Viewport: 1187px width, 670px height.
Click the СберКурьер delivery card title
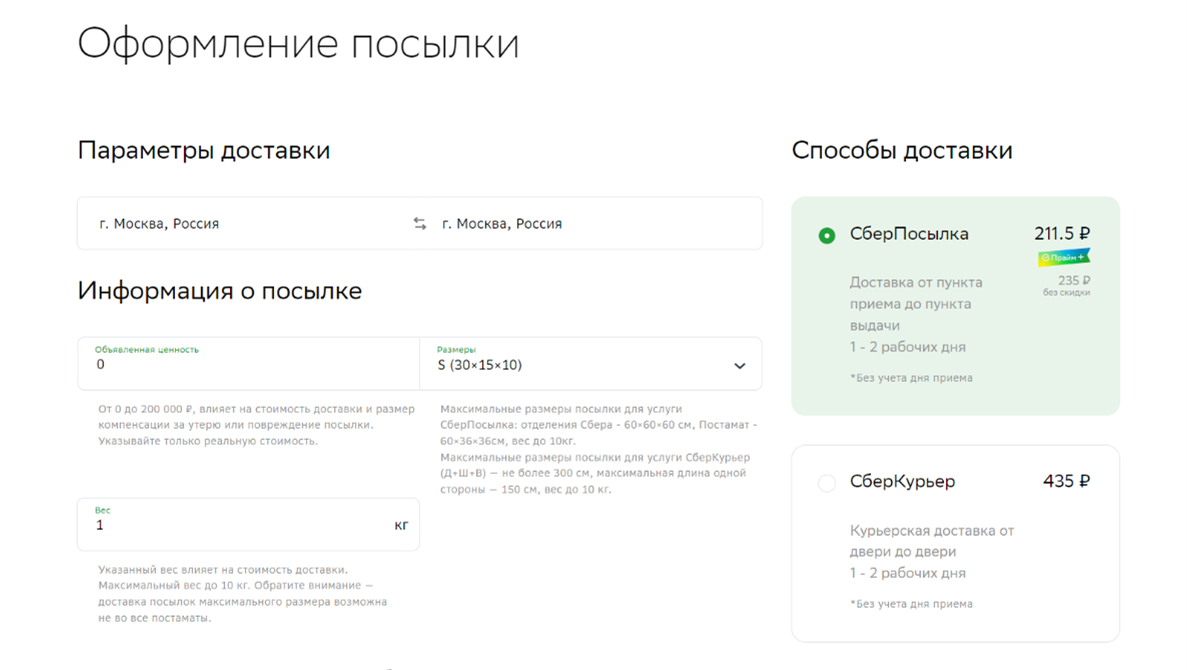point(902,481)
